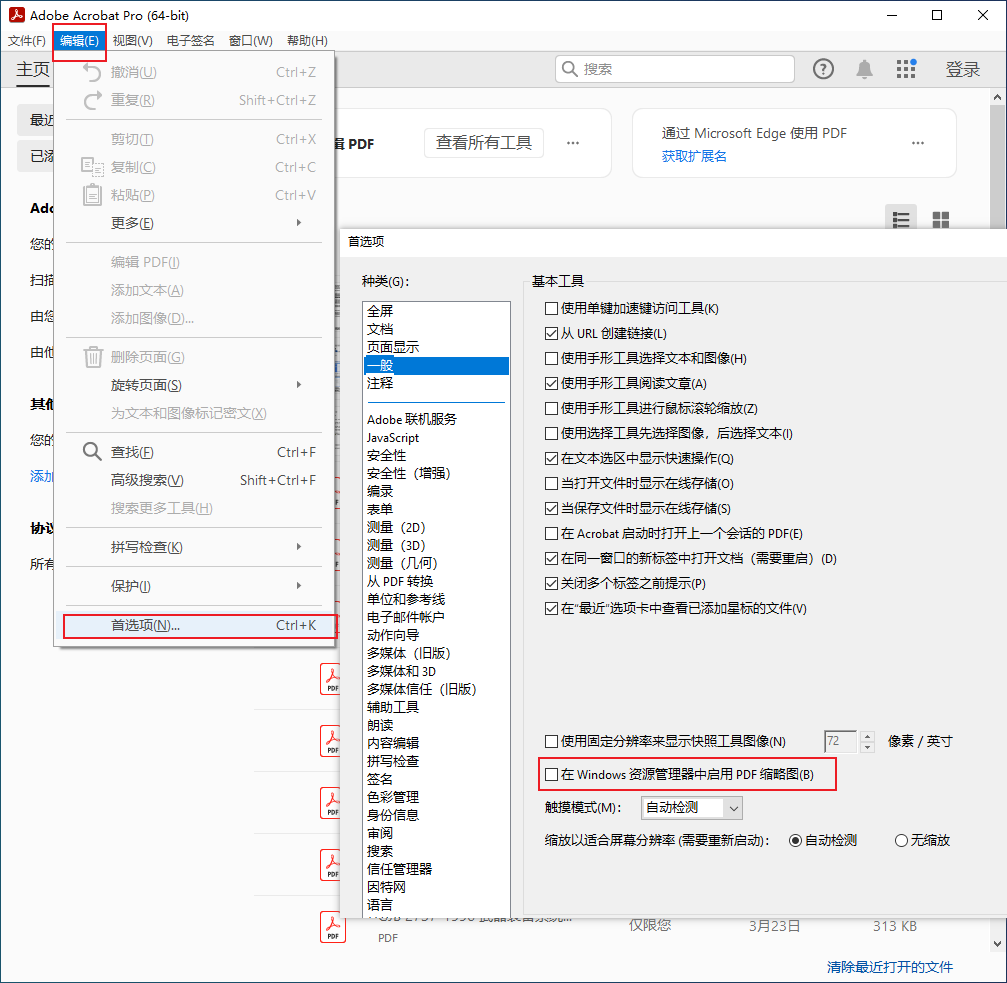Image resolution: width=1007 pixels, height=983 pixels.
Task: Select 电子邮件帐户 category
Action: 436,618
